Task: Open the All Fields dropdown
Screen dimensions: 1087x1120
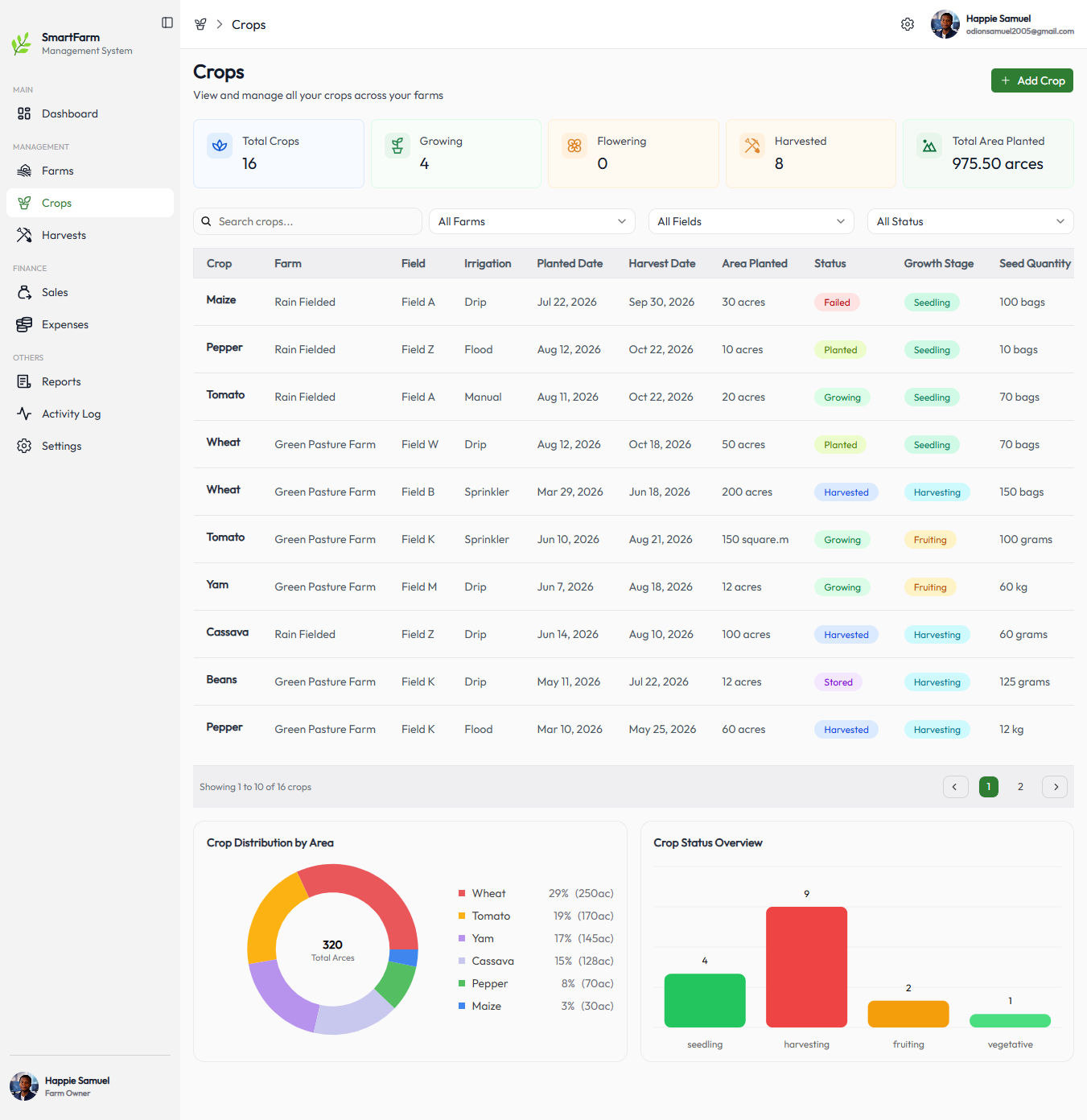Action: [x=751, y=221]
